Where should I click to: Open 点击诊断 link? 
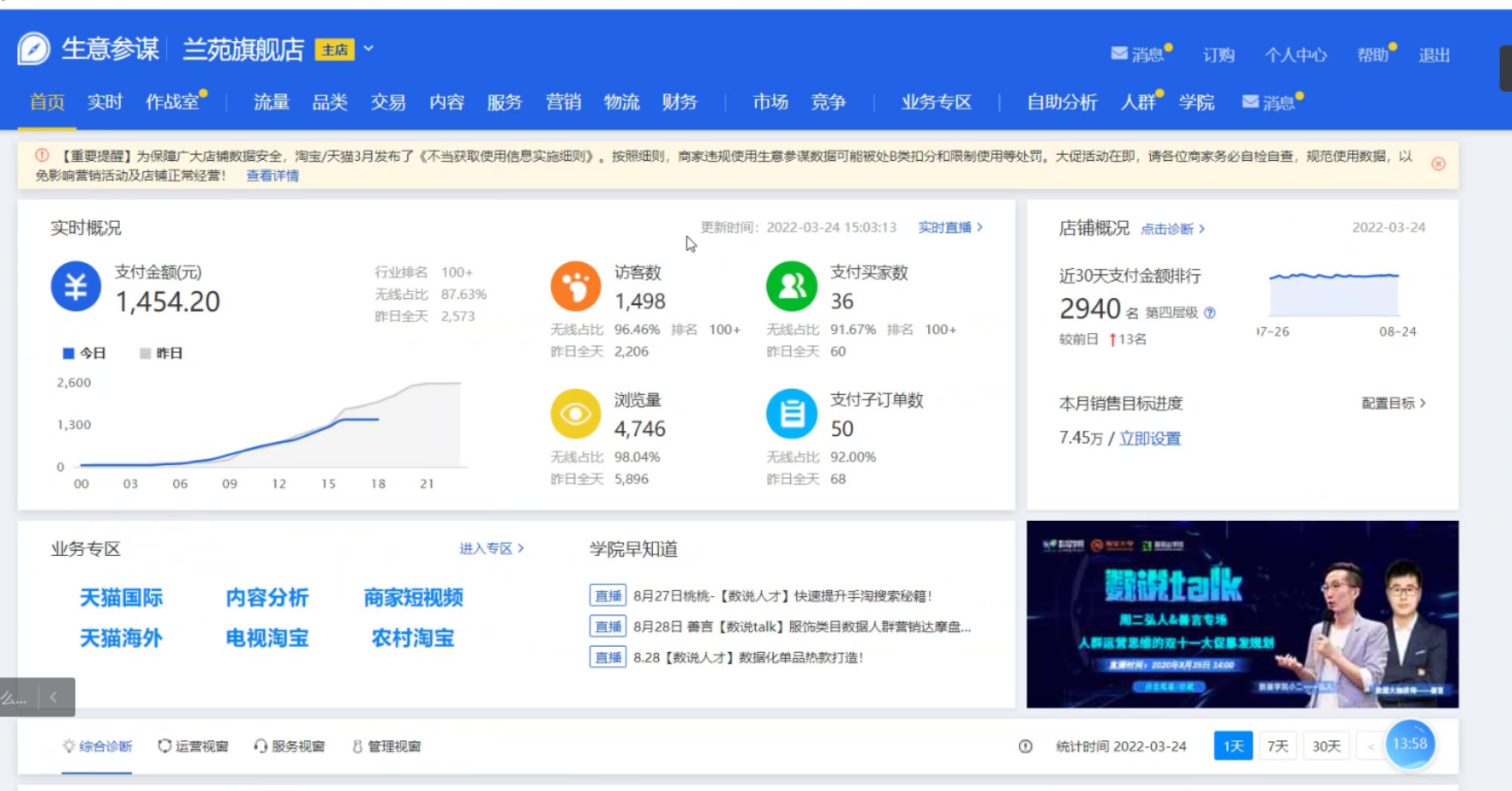1173,229
